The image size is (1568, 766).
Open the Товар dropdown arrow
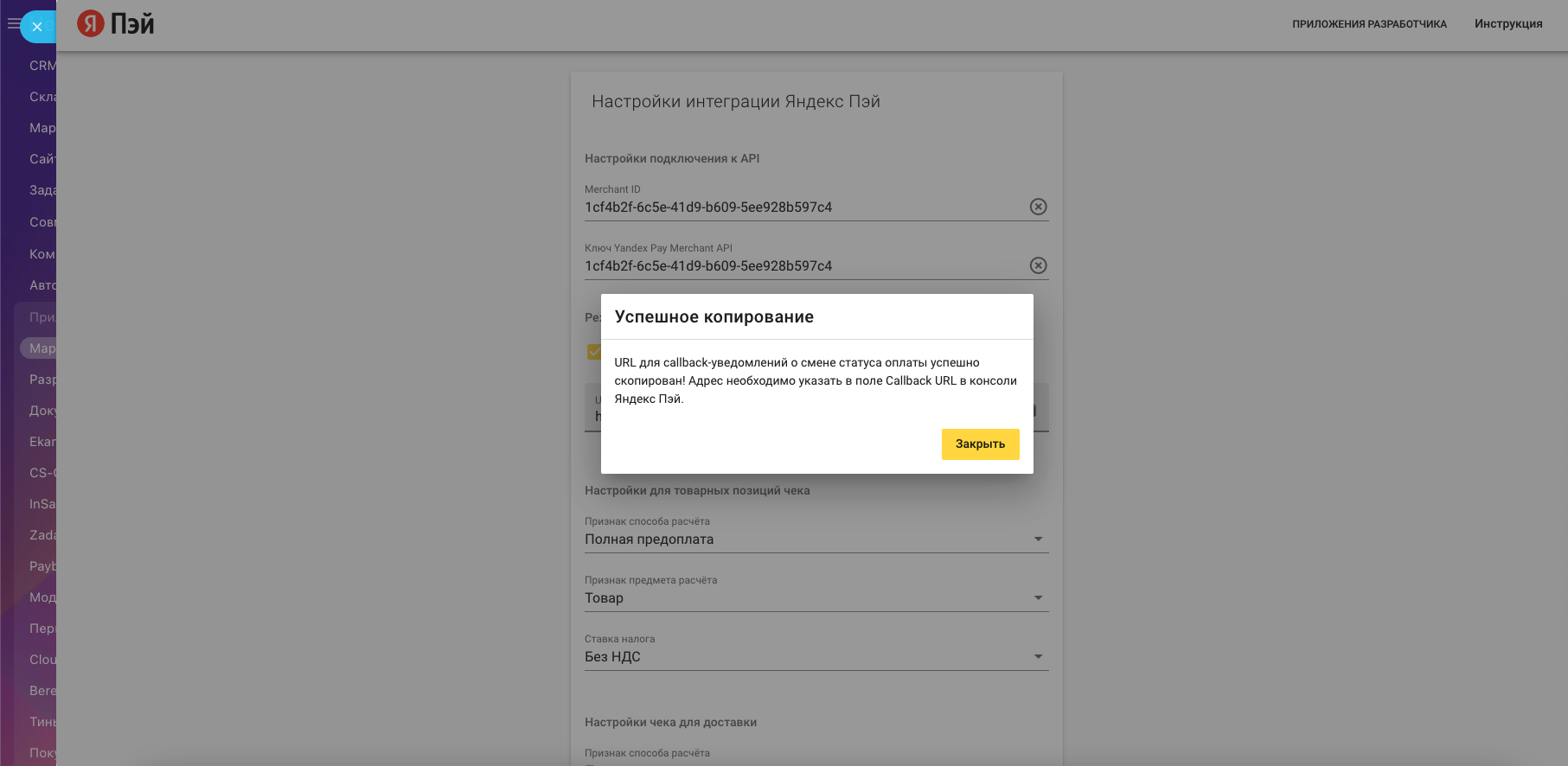[x=1038, y=598]
